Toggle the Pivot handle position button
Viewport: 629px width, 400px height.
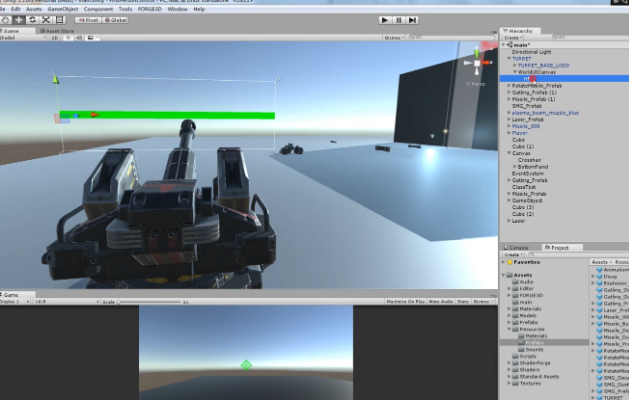point(88,20)
